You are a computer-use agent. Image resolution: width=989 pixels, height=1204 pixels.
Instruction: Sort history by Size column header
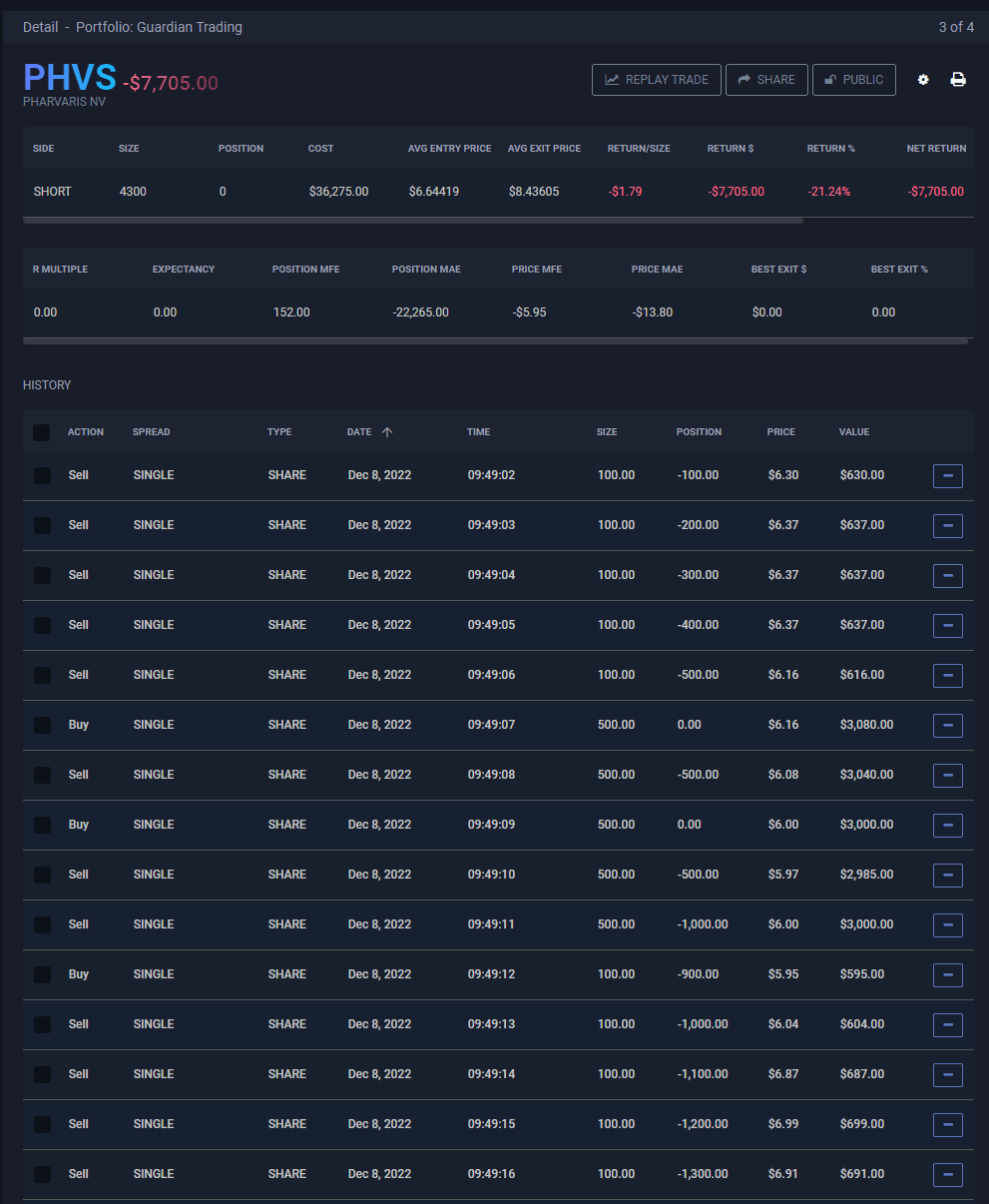(607, 432)
